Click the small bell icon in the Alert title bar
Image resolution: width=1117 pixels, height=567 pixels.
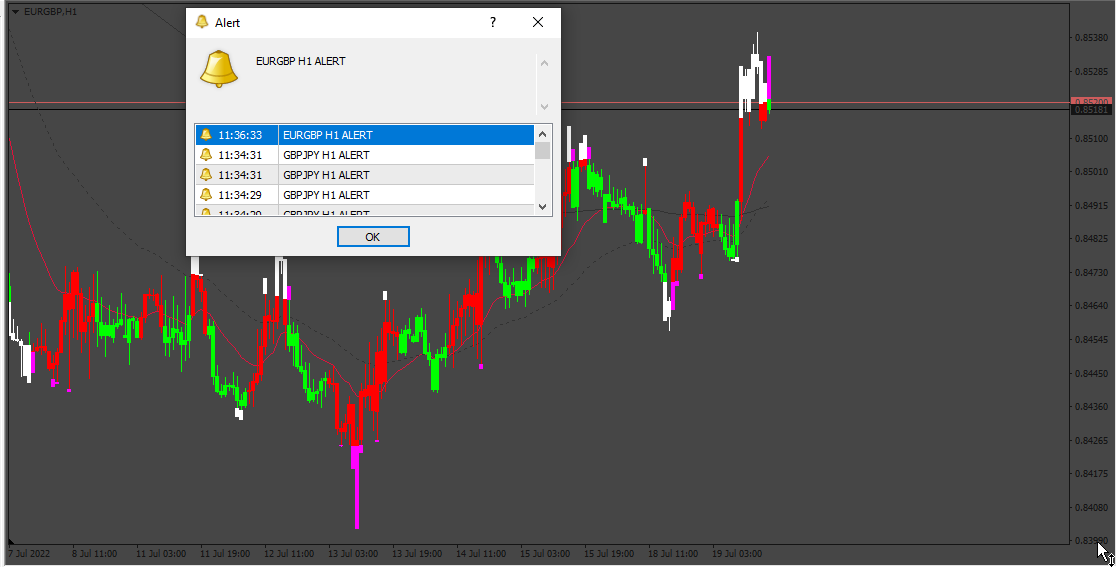(202, 22)
